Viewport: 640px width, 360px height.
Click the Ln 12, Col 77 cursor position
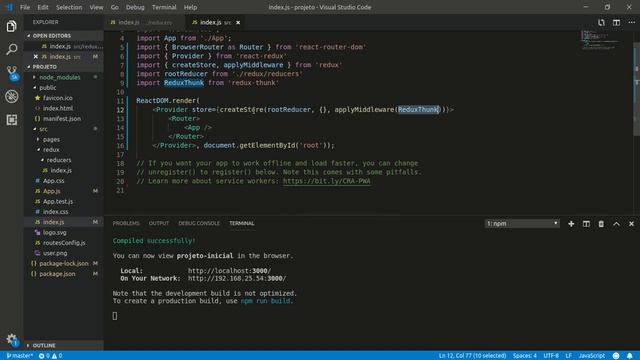tap(472, 356)
